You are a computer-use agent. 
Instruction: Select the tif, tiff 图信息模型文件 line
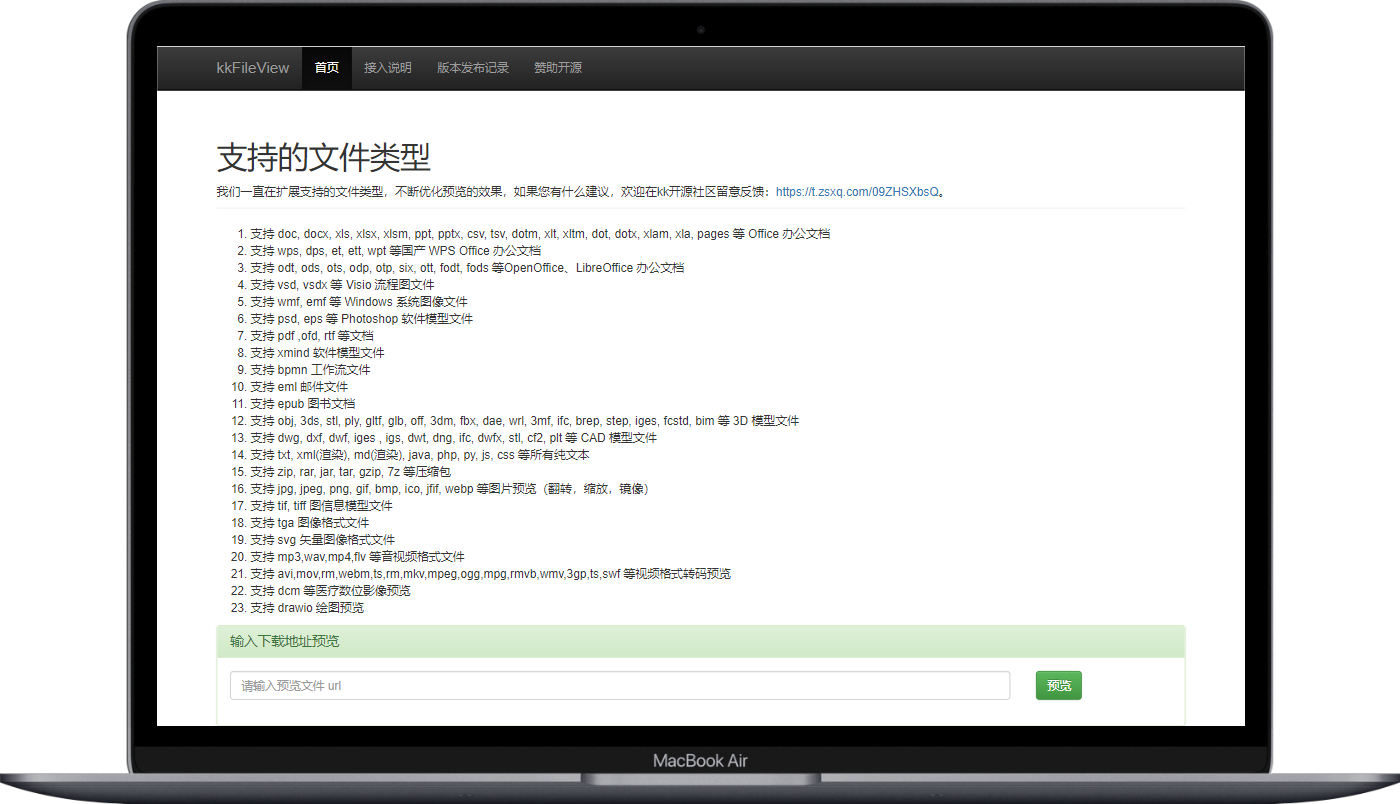click(322, 506)
